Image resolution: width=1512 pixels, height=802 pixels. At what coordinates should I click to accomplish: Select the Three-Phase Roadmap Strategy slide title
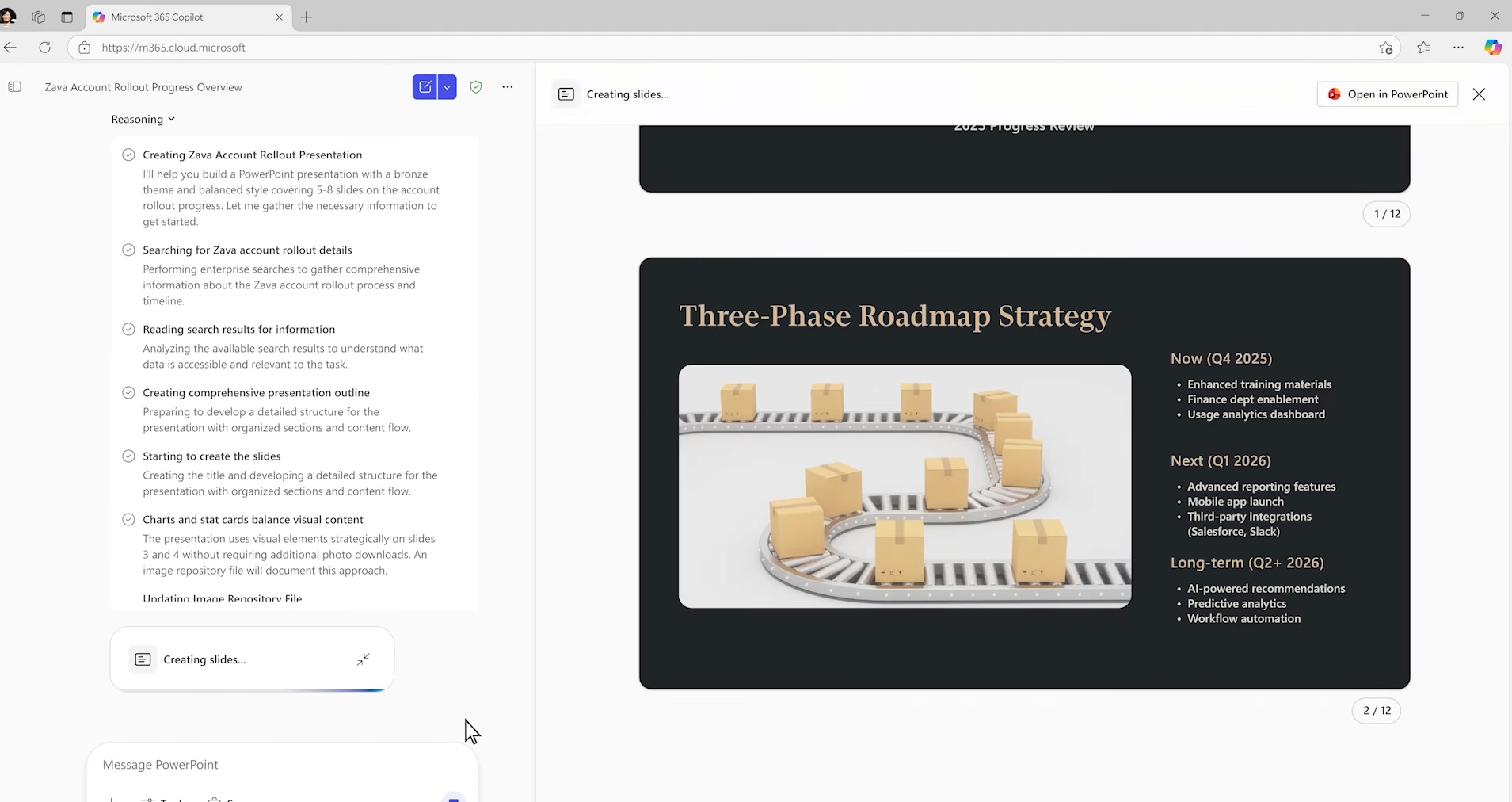pyautogui.click(x=895, y=315)
